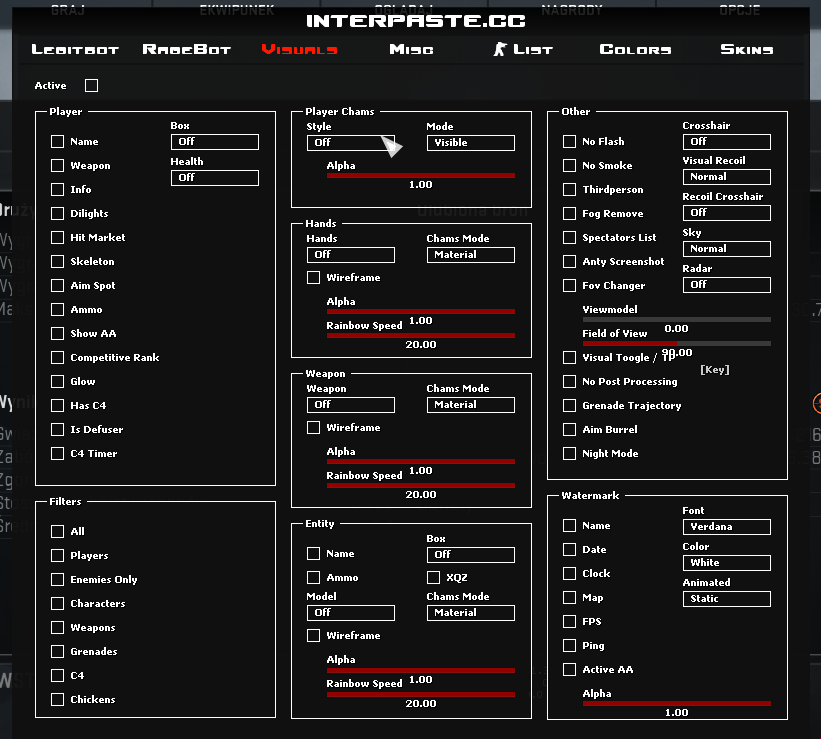The width and height of the screenshot is (821, 739).
Task: Enable the Skeleton checkbox in Player
Action: [x=58, y=262]
